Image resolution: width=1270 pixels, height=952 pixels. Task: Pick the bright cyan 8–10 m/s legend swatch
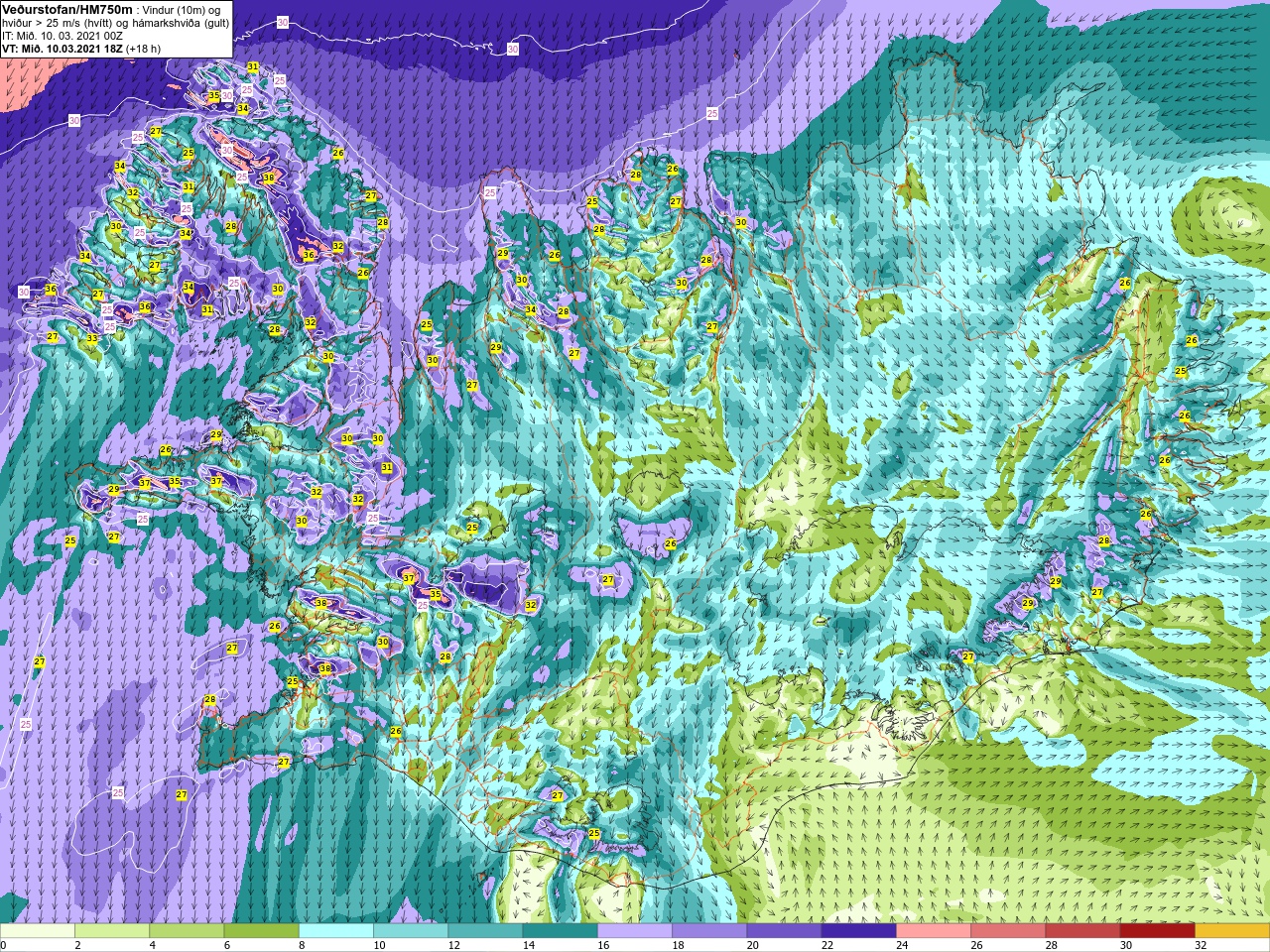point(336,931)
